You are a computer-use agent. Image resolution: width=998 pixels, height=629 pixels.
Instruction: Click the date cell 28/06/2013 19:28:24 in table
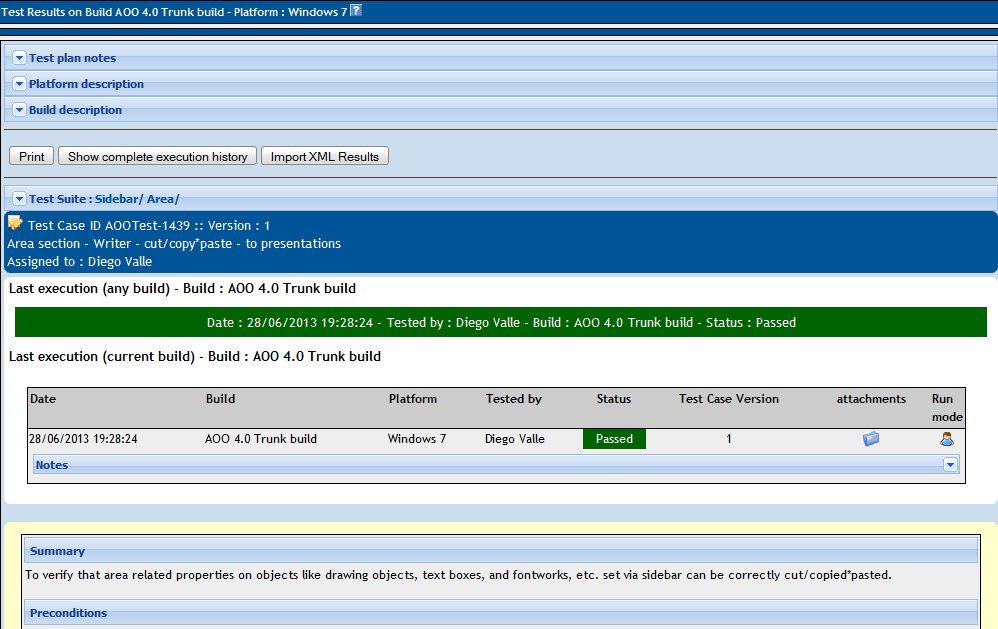pyautogui.click(x=83, y=439)
